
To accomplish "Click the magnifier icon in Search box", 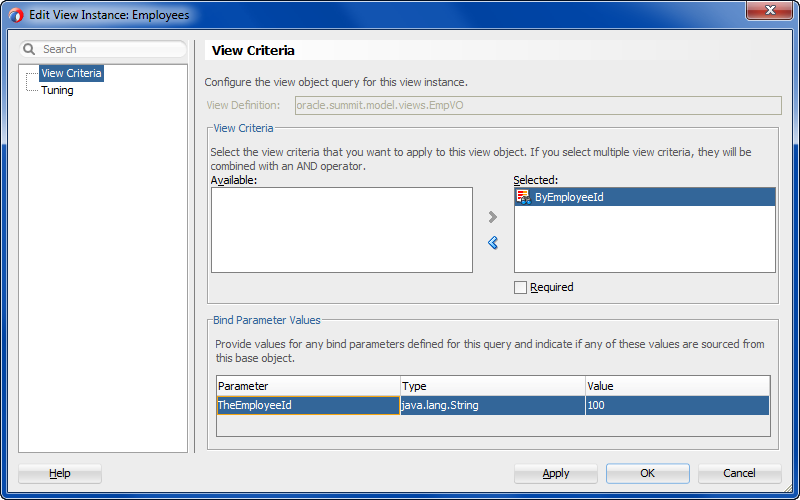I will 29,49.
